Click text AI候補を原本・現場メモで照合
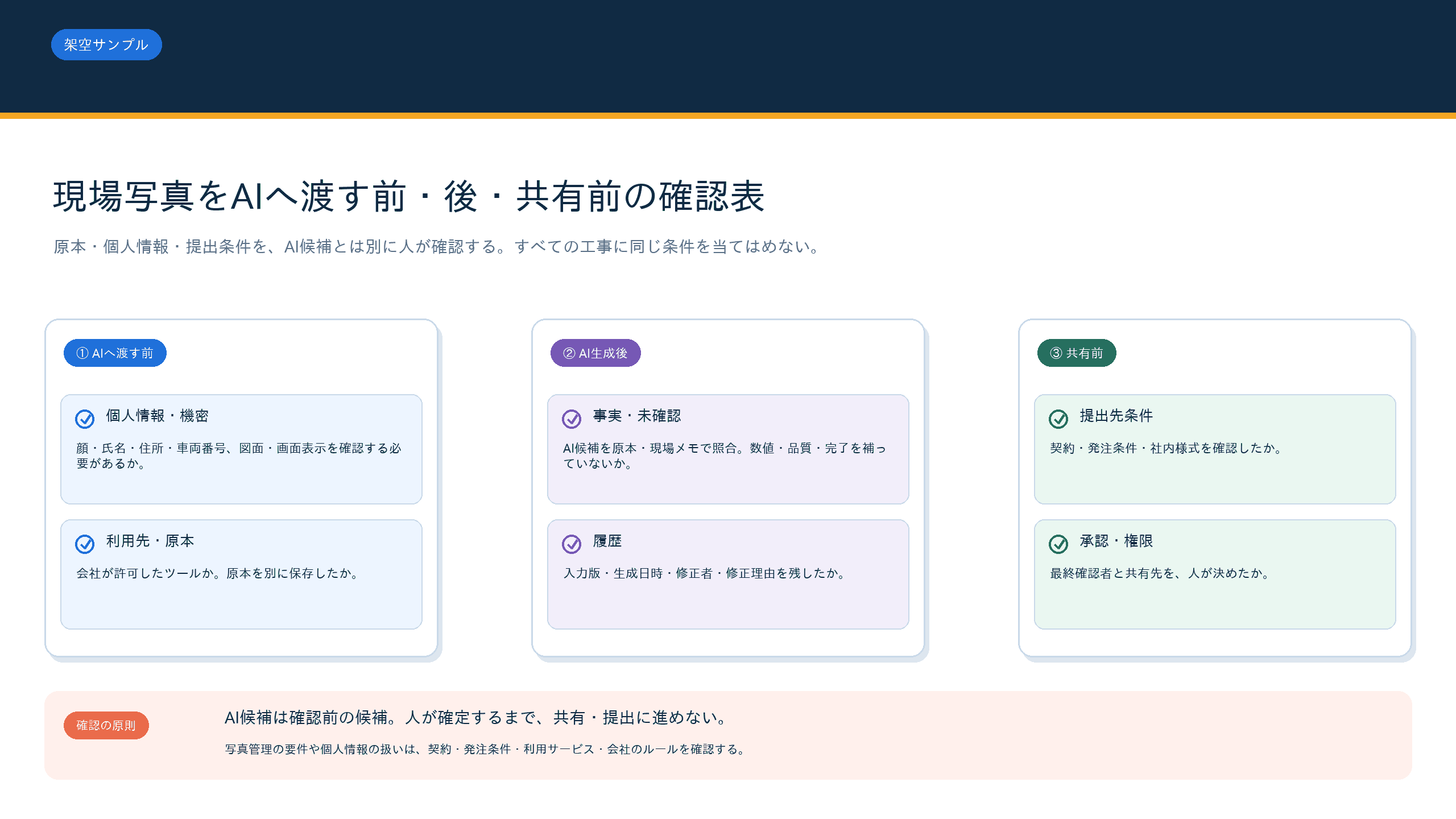This screenshot has height=819, width=1456. [725, 456]
